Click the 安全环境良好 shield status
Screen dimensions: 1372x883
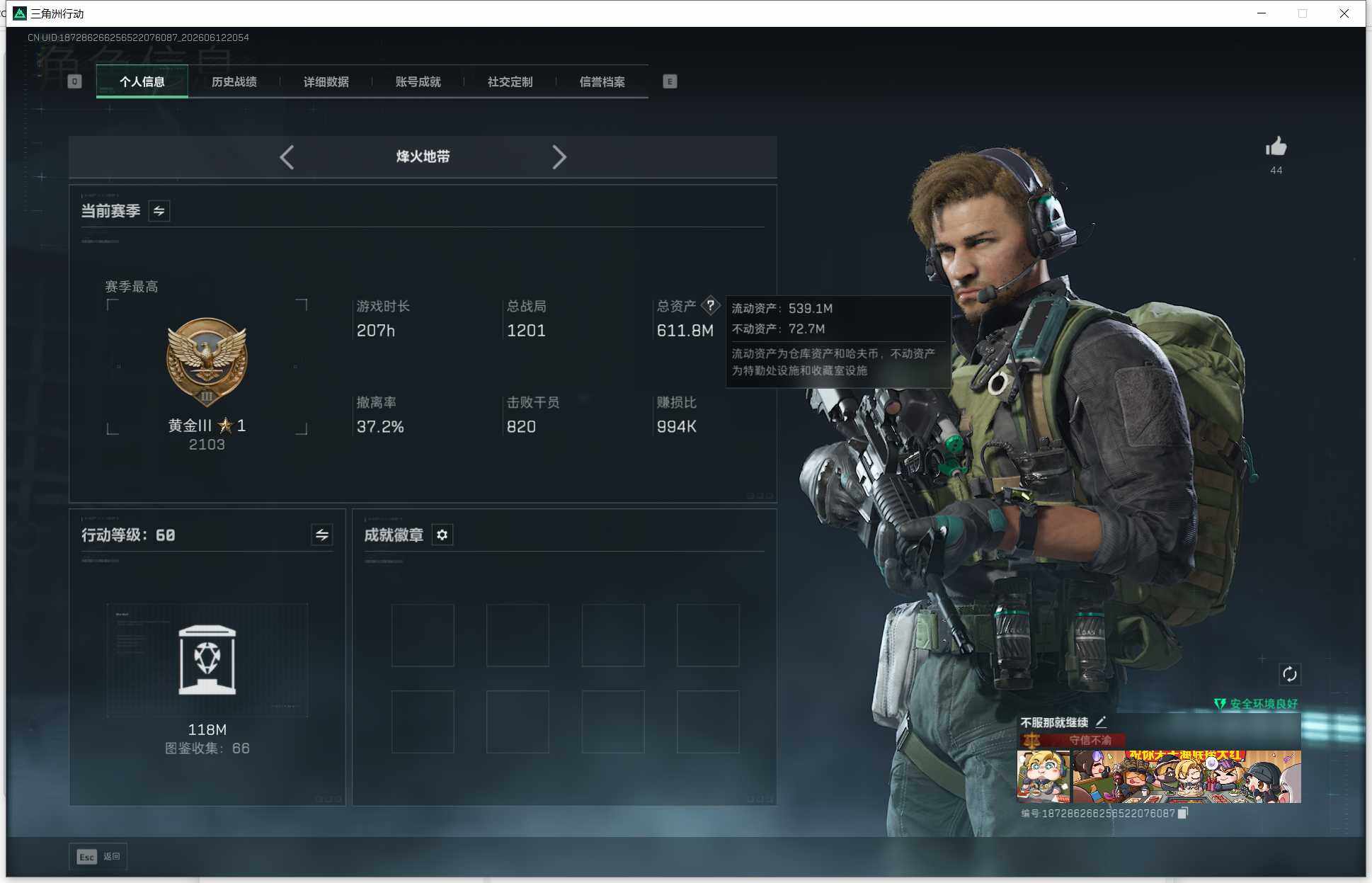tap(1256, 704)
